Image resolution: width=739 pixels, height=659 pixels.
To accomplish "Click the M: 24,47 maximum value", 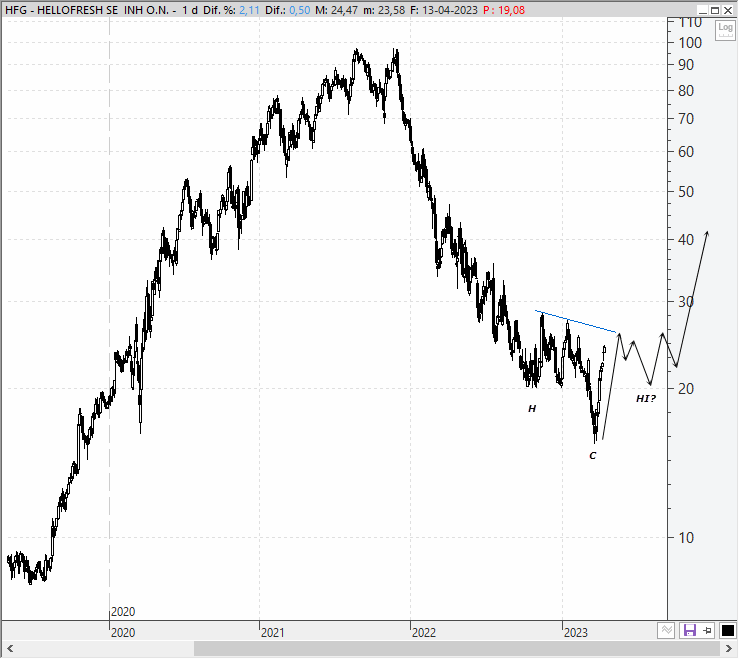I will point(337,10).
